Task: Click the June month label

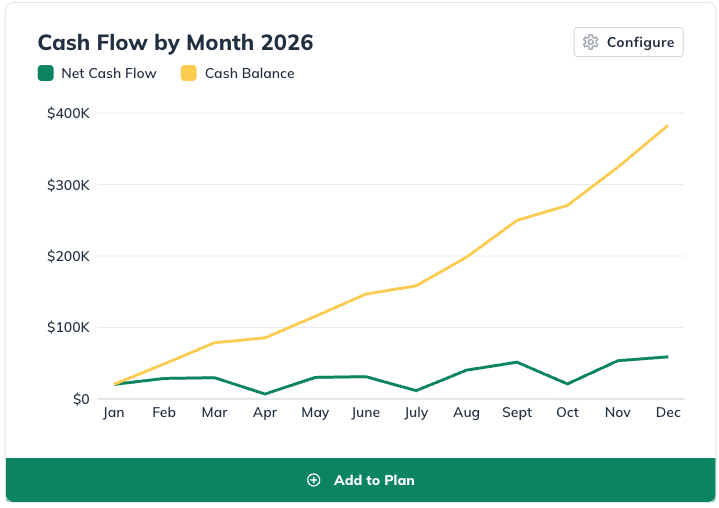Action: click(365, 413)
